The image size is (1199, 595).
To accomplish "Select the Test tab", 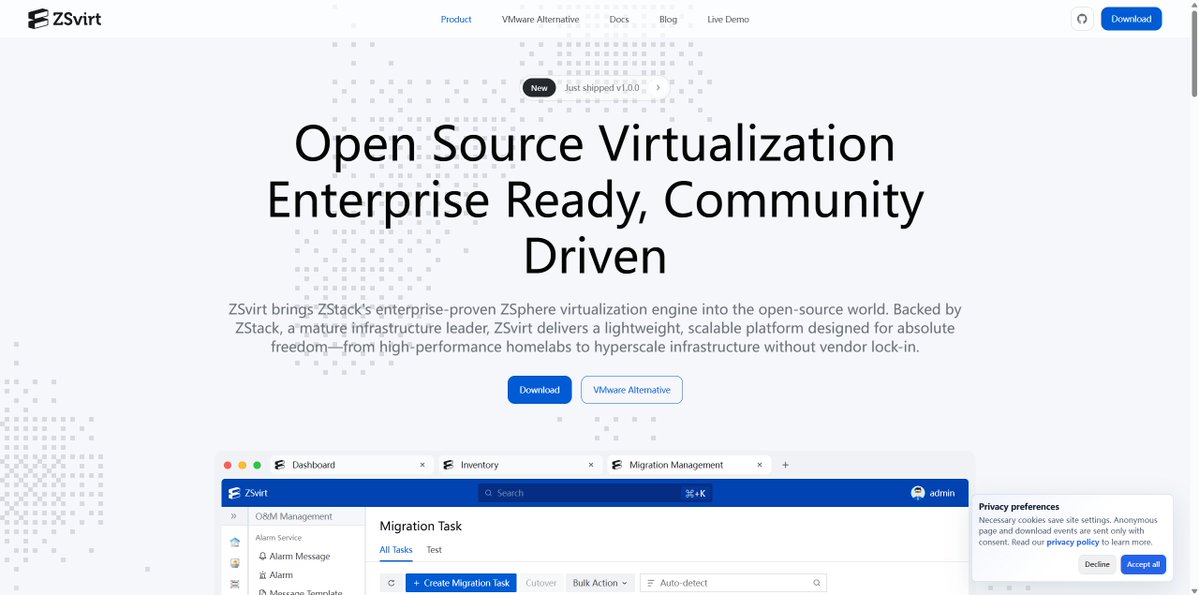I will coord(434,550).
